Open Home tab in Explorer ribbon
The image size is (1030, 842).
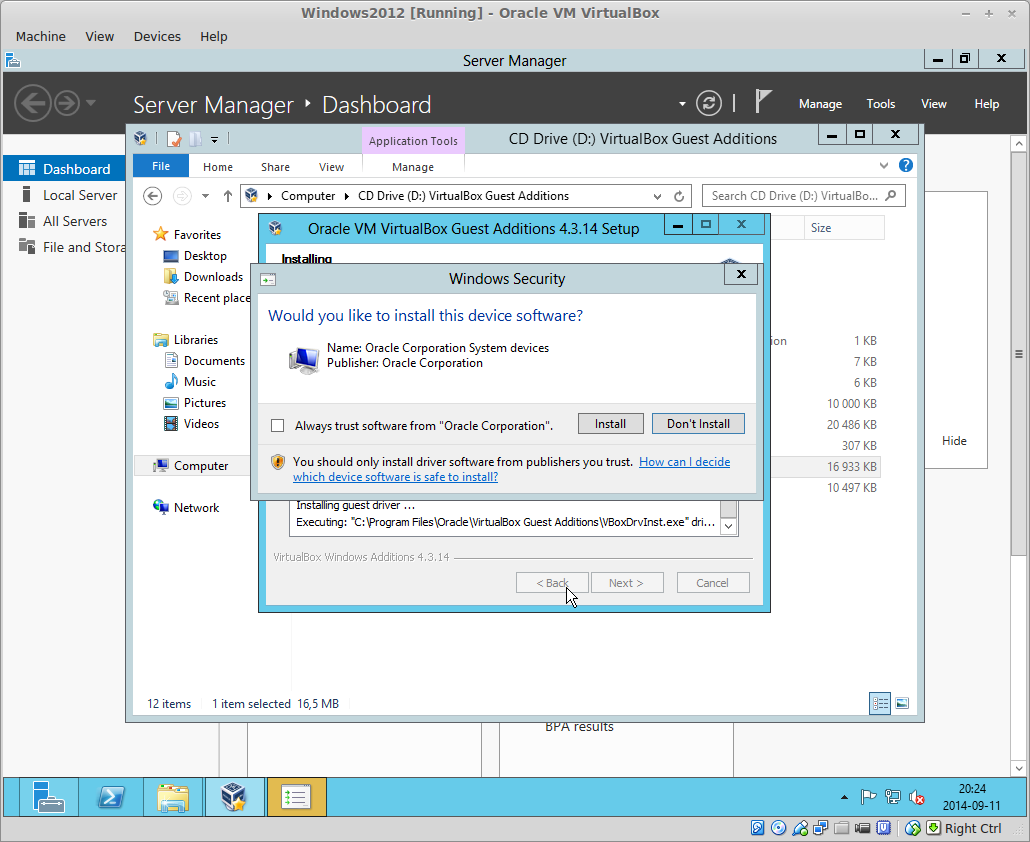(217, 167)
